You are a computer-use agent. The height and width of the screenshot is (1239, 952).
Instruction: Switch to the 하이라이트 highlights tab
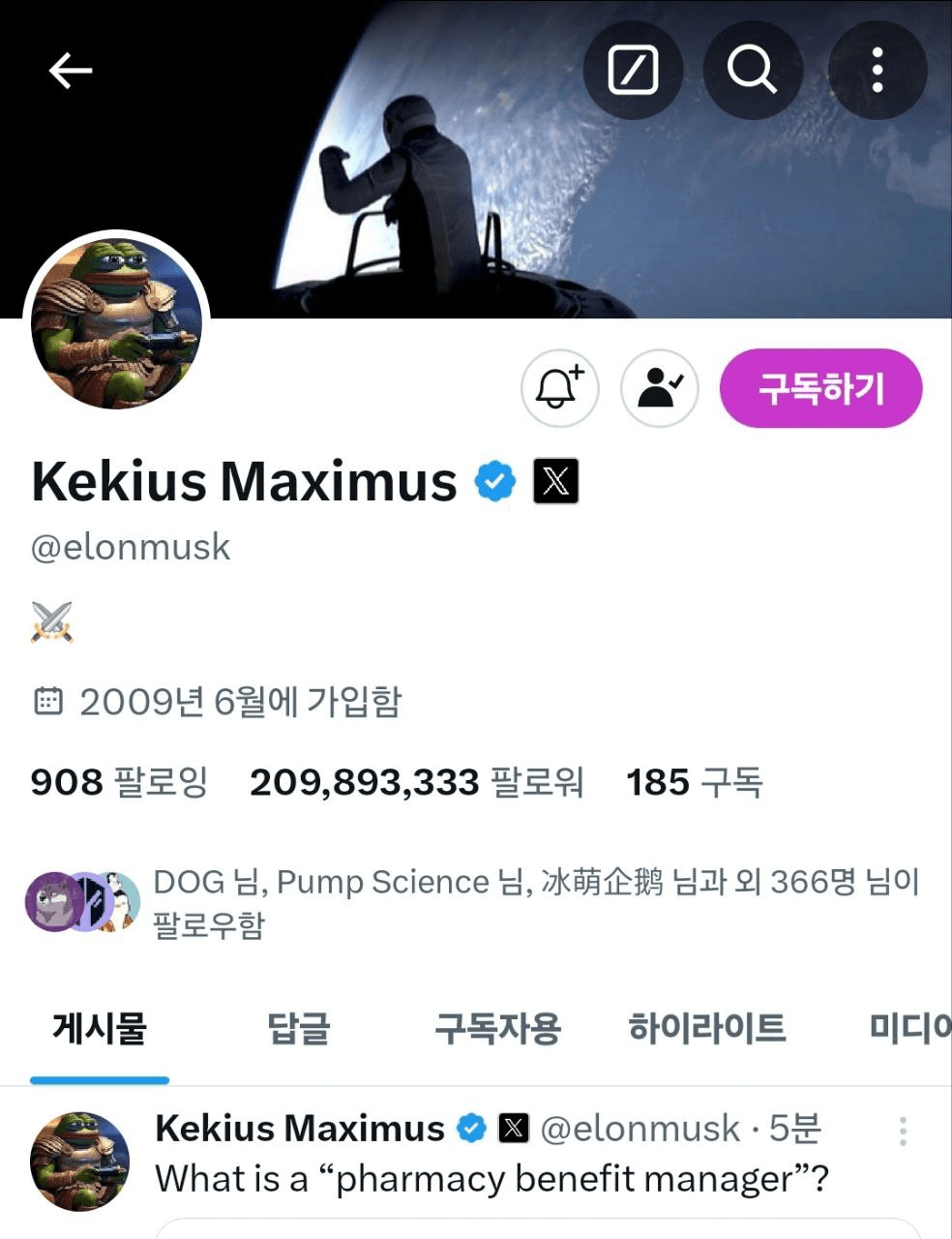tap(707, 1028)
